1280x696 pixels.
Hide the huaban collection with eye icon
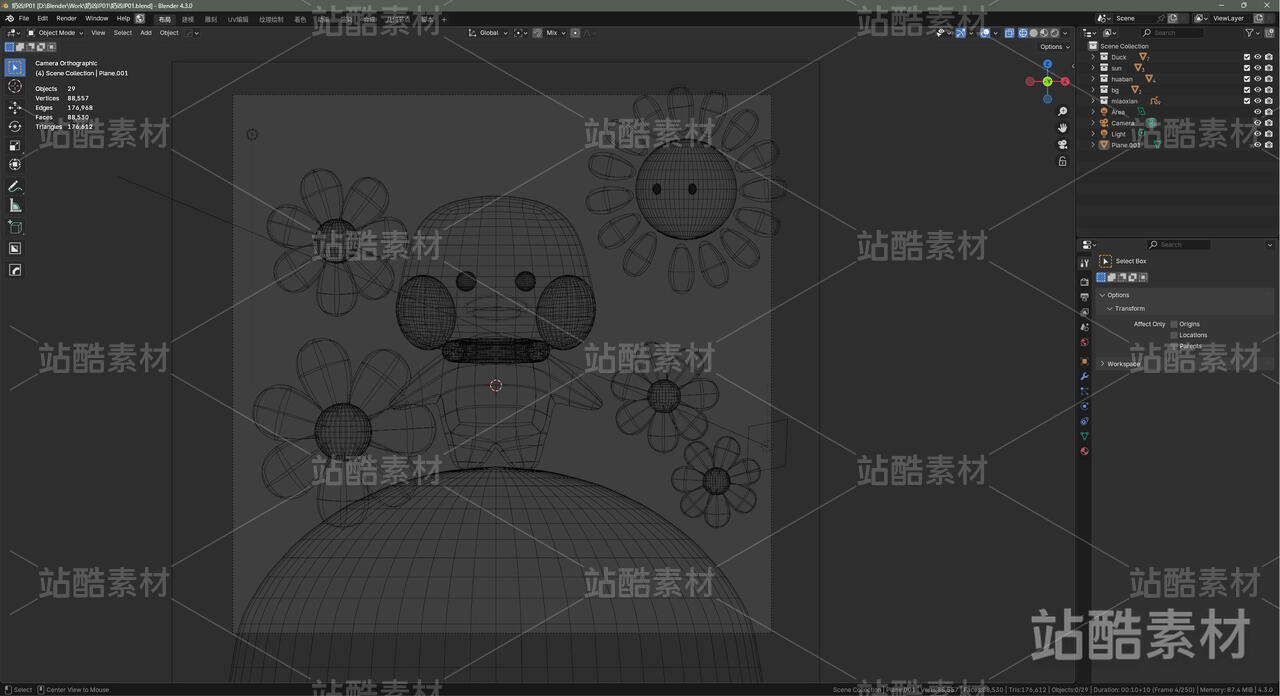pyautogui.click(x=1257, y=79)
